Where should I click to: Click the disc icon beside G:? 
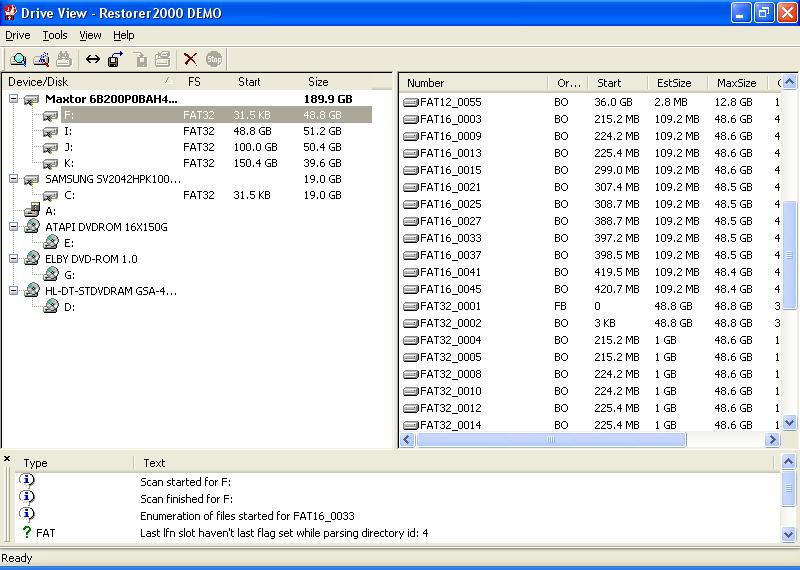51,274
